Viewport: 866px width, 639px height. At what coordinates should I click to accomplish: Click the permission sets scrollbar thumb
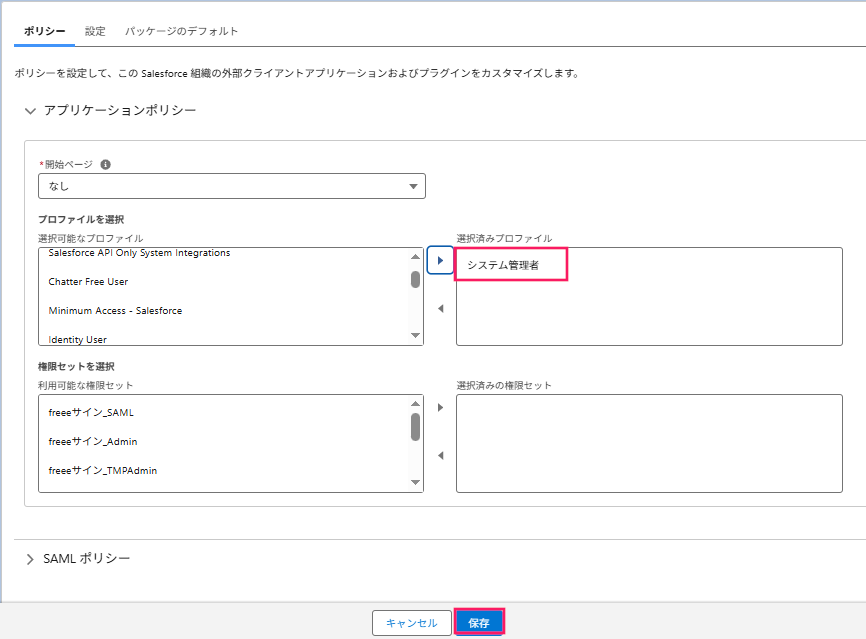(x=415, y=427)
